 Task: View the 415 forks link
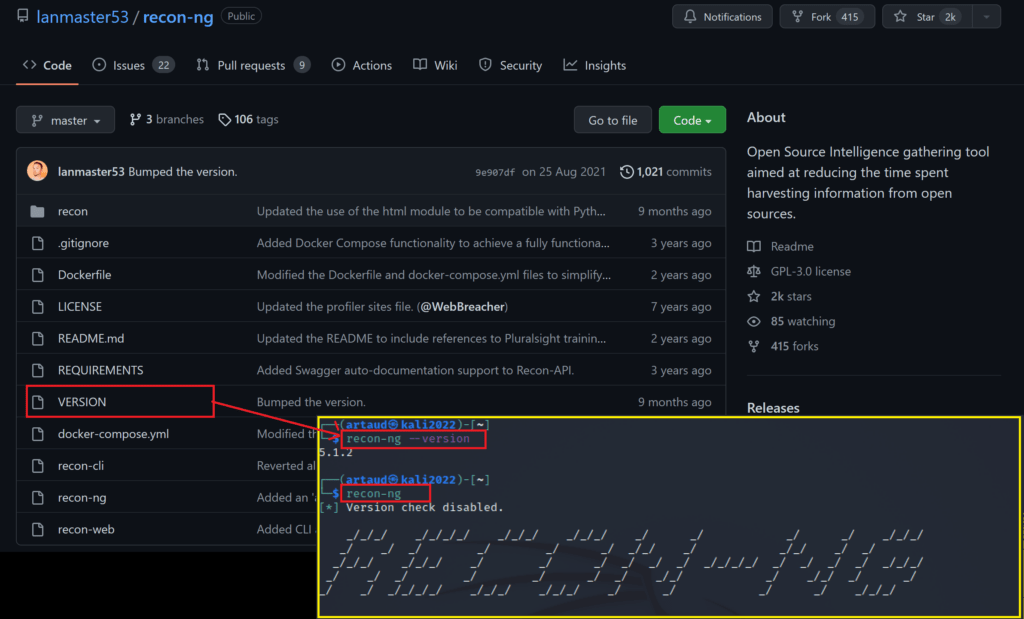(794, 346)
